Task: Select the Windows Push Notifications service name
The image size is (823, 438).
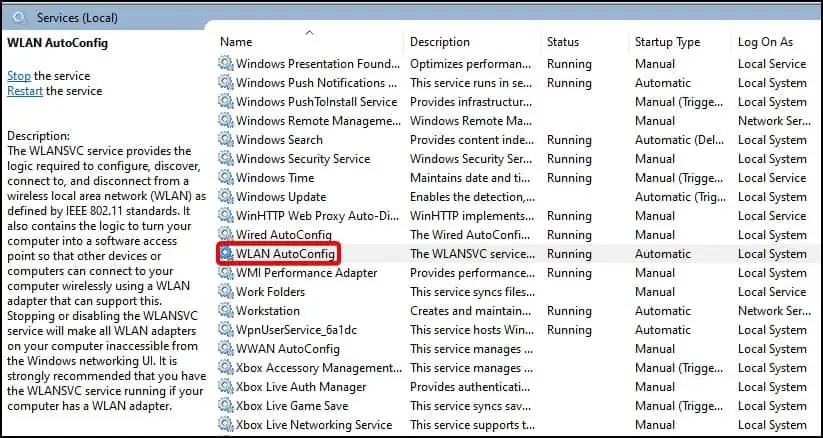Action: click(317, 83)
